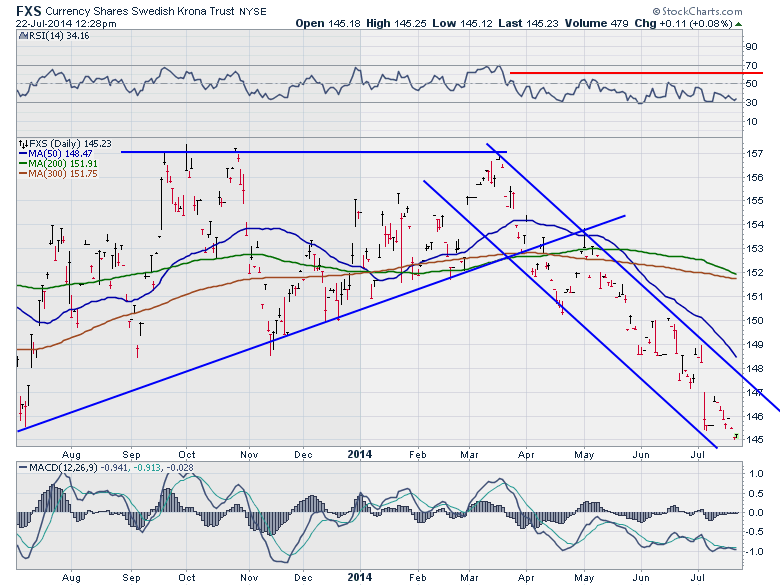
Task: Click the Aug label under the price chart
Action: point(71,454)
